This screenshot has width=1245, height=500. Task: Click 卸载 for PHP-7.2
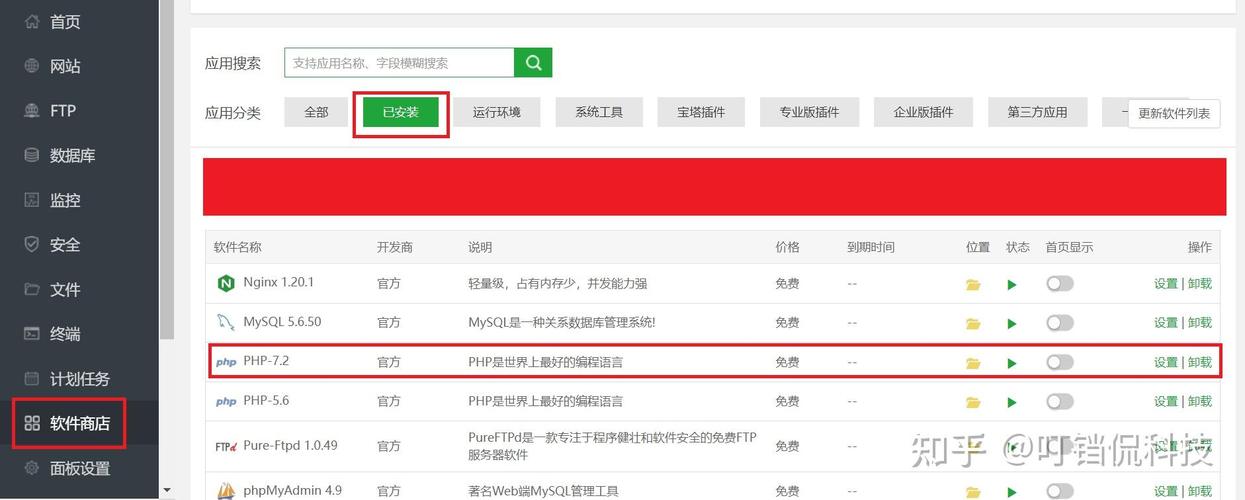pos(1200,363)
